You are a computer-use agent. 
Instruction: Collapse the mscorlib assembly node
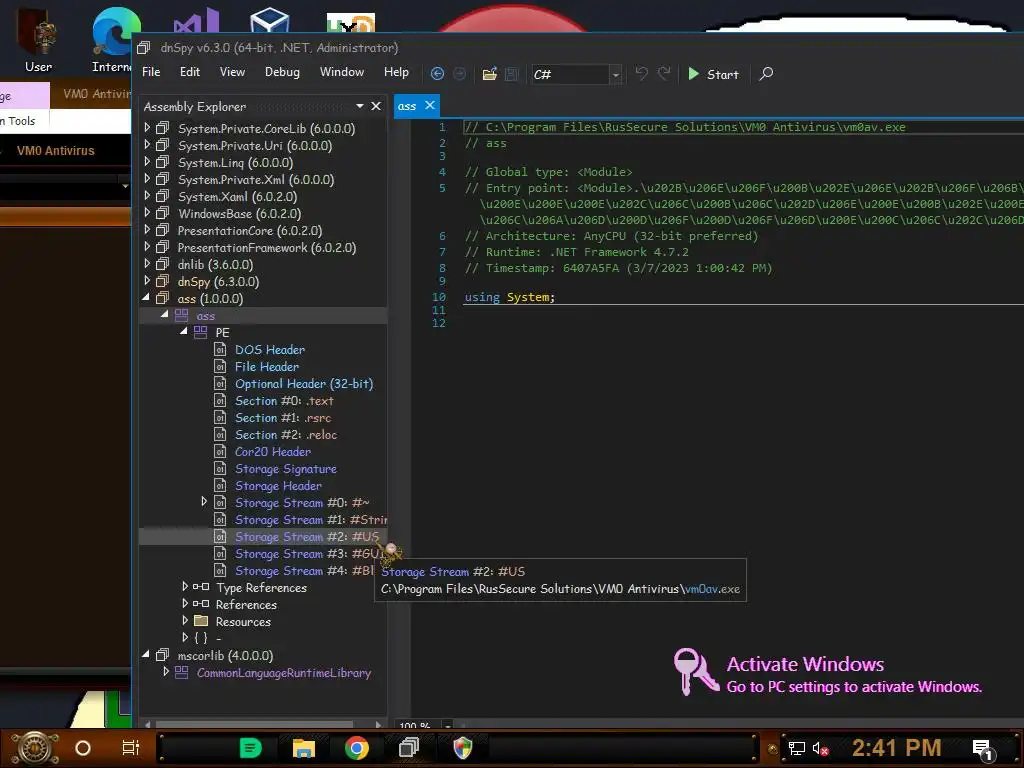point(146,654)
